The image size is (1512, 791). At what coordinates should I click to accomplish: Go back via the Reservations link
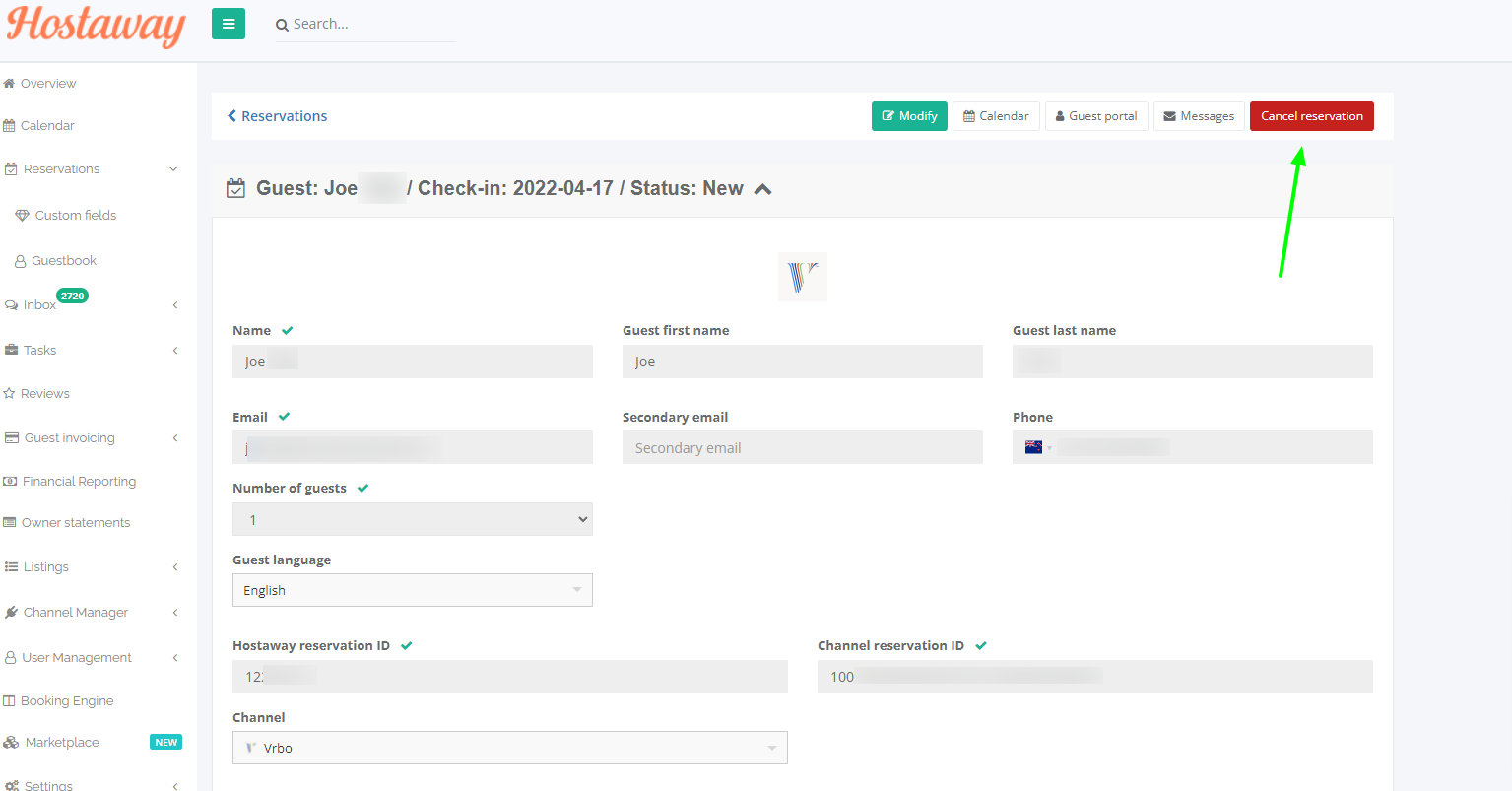(278, 116)
